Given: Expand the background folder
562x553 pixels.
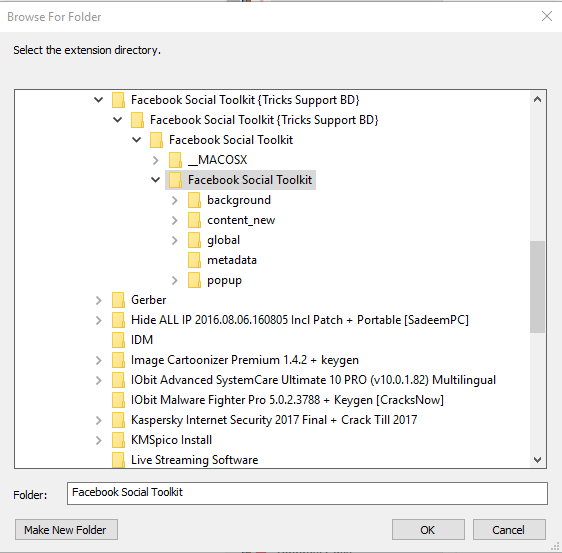Looking at the screenshot, I should click(175, 200).
